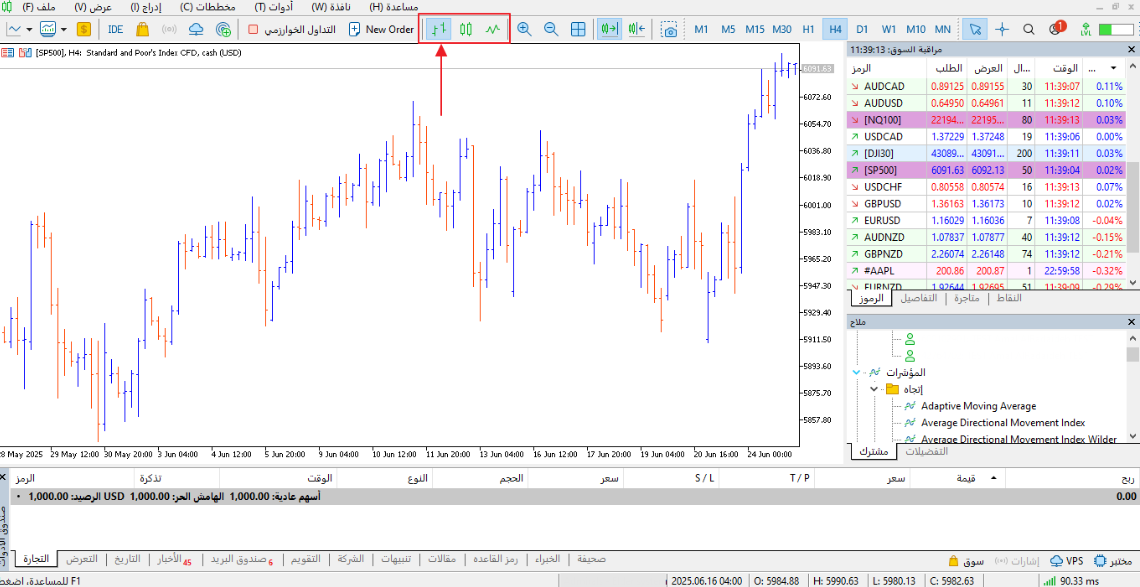Open the search magnifier in toolbar
Screen dimensions: 1140x587
tap(1029, 29)
